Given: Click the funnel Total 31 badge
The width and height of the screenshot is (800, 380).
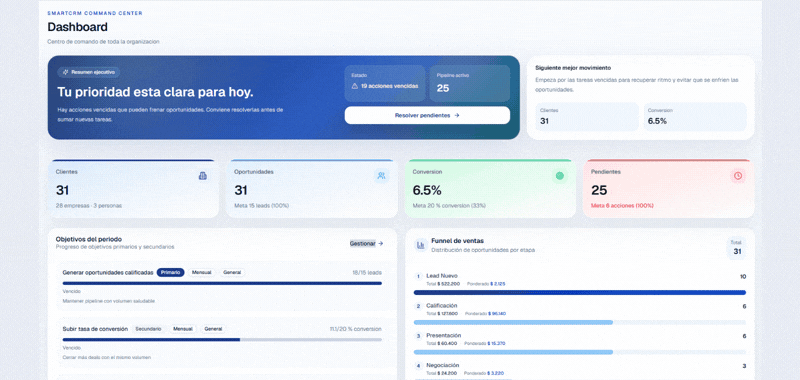Looking at the screenshot, I should pos(737,248).
